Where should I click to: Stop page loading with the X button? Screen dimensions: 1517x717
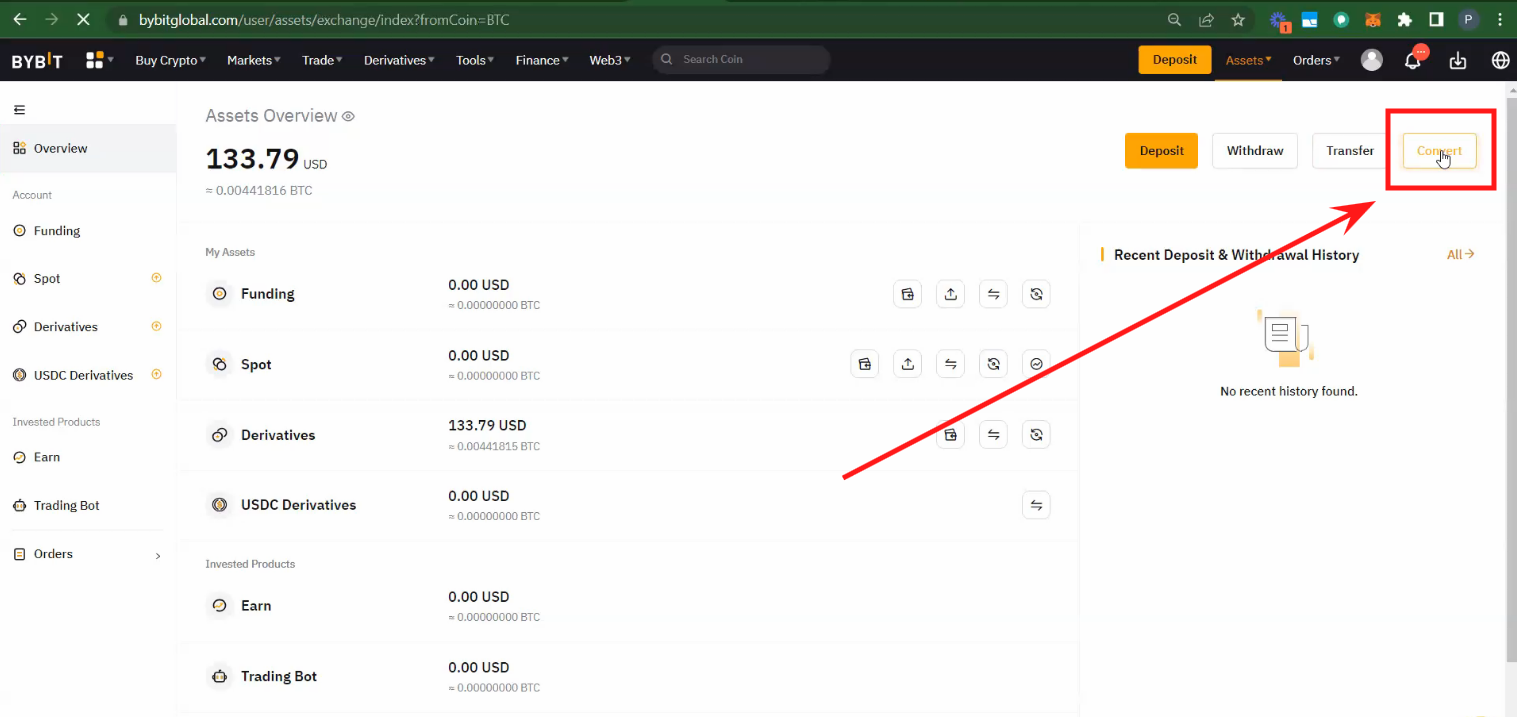tap(81, 19)
